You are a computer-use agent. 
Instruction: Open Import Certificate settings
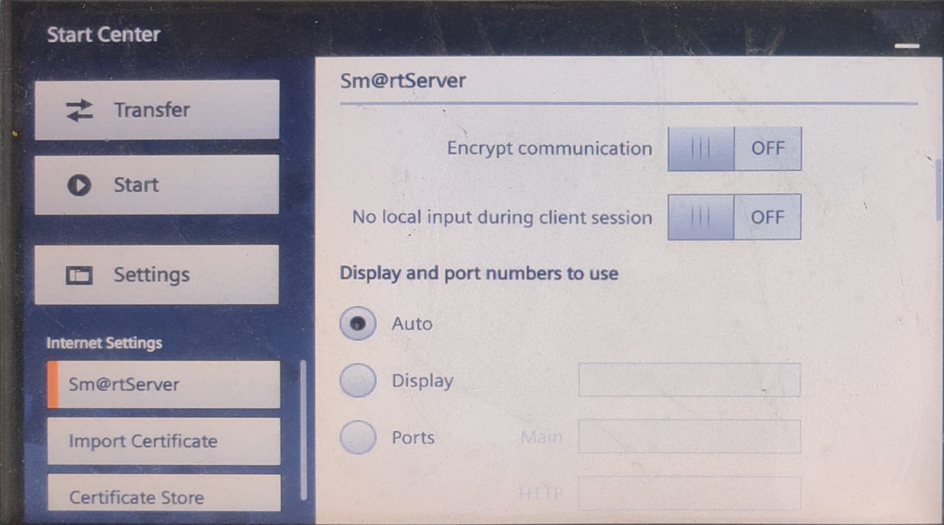pyautogui.click(x=164, y=441)
